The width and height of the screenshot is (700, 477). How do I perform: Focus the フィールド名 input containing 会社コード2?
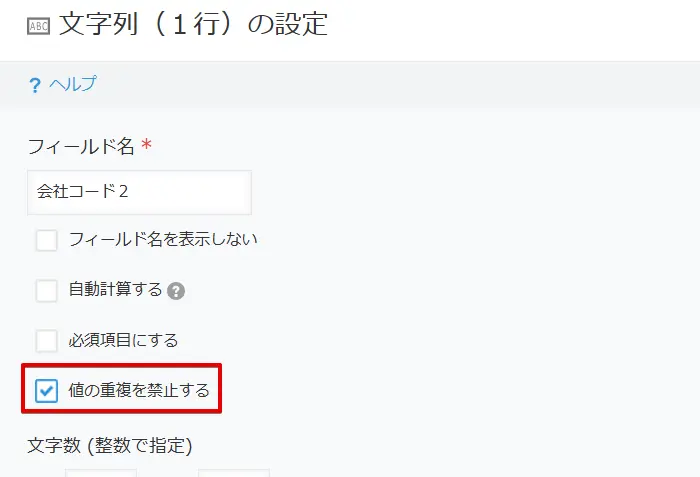tap(139, 192)
